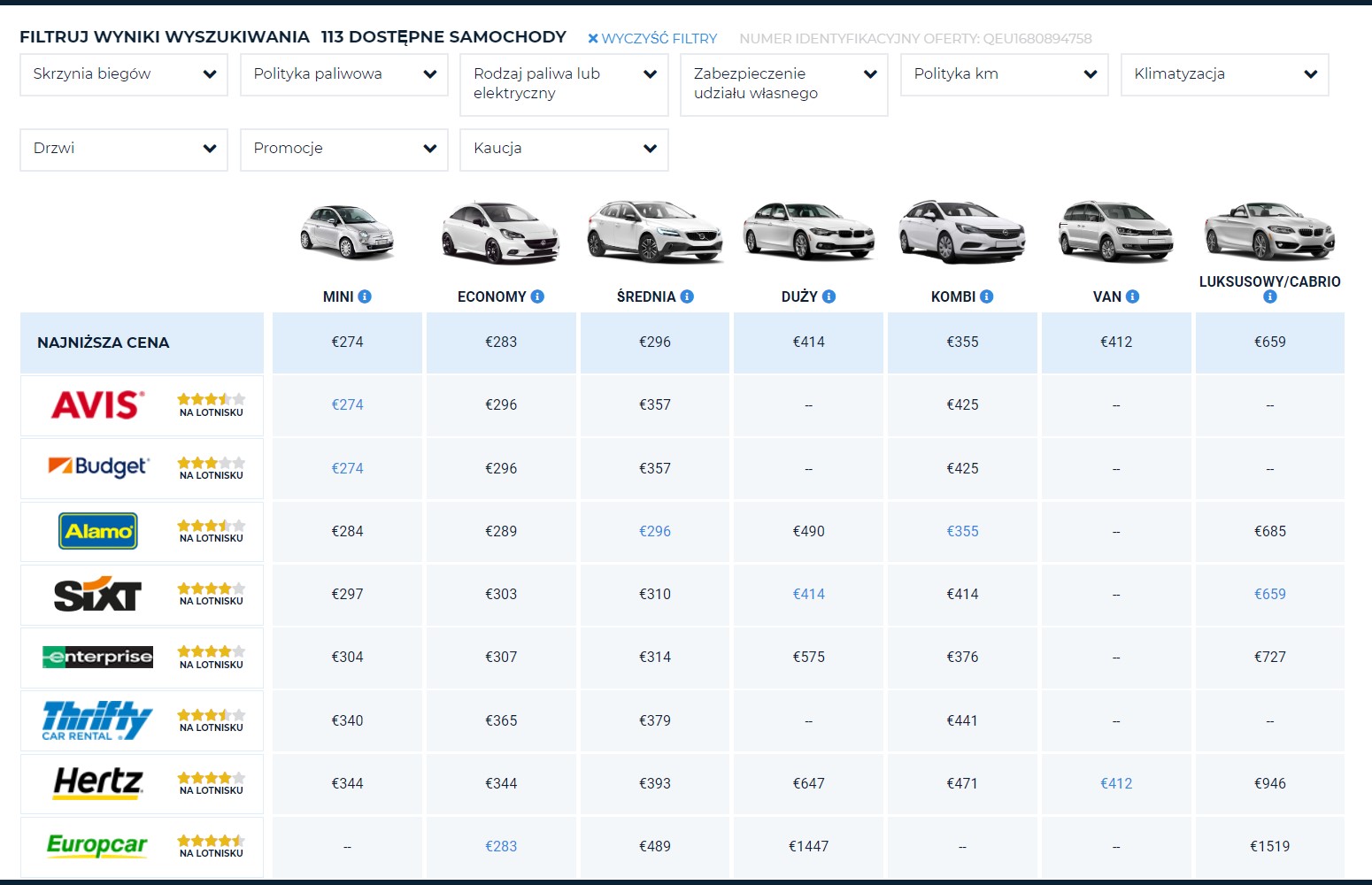The width and height of the screenshot is (1372, 885).
Task: Click Thrifty ECONOMY price €365
Action: tap(501, 720)
